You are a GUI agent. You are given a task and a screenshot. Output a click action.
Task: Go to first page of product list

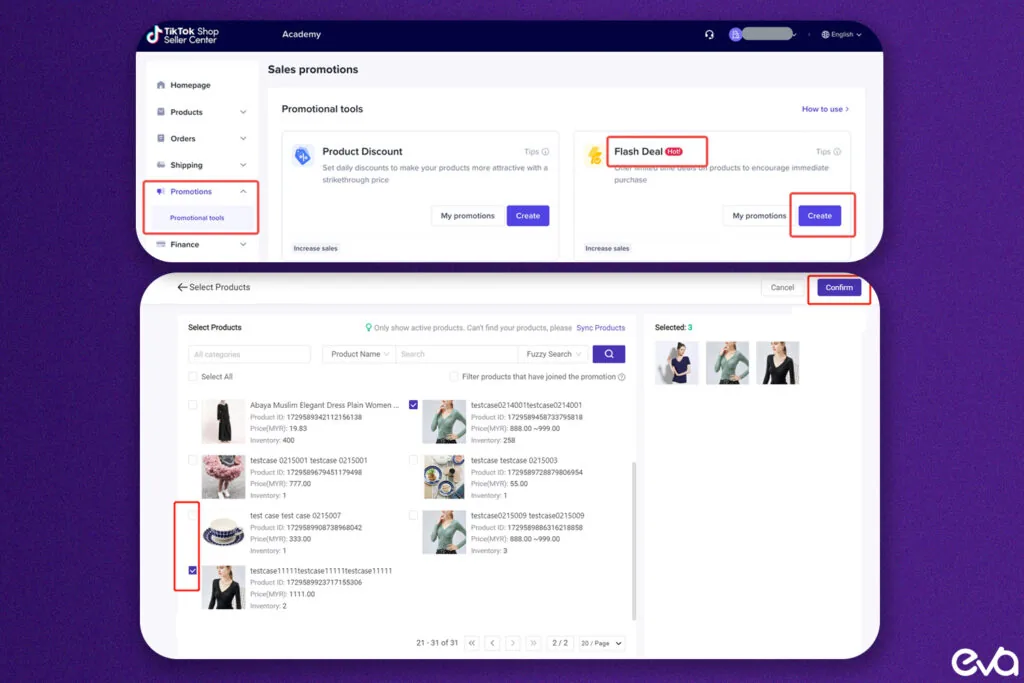tap(472, 643)
